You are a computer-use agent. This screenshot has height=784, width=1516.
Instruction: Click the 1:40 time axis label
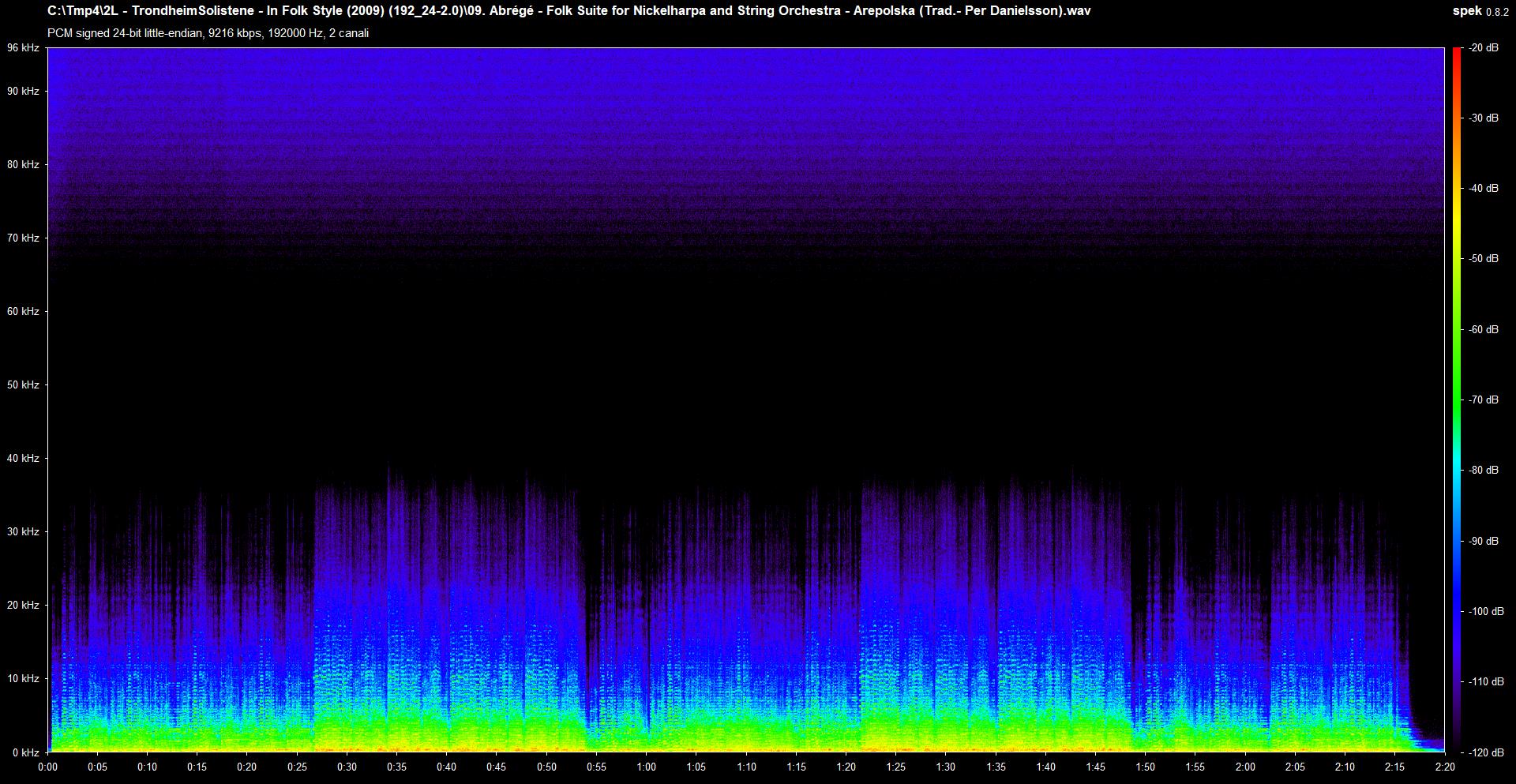(x=1045, y=767)
